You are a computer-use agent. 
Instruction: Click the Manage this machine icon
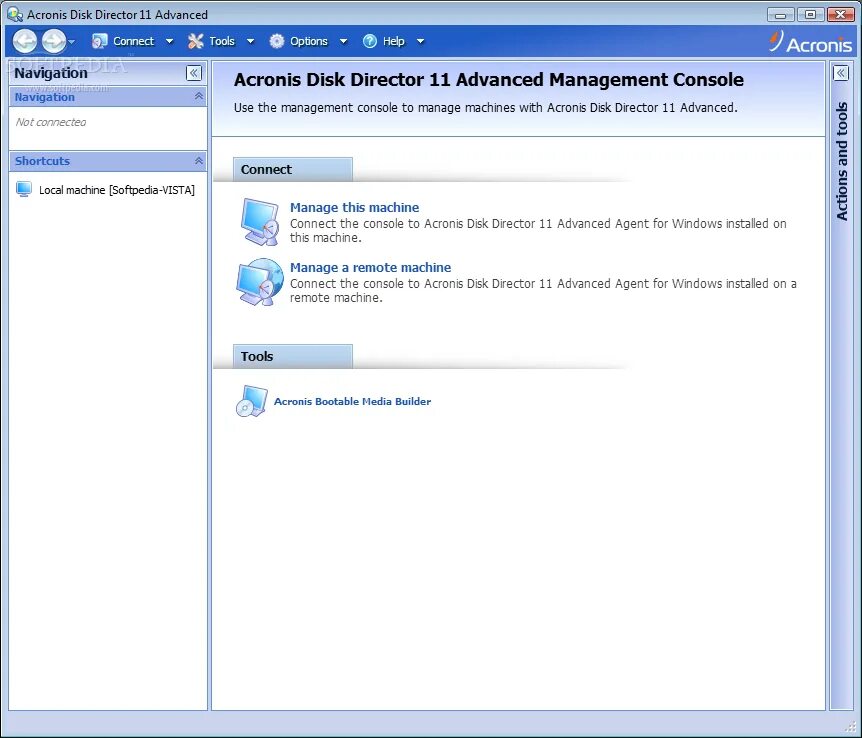(260, 222)
